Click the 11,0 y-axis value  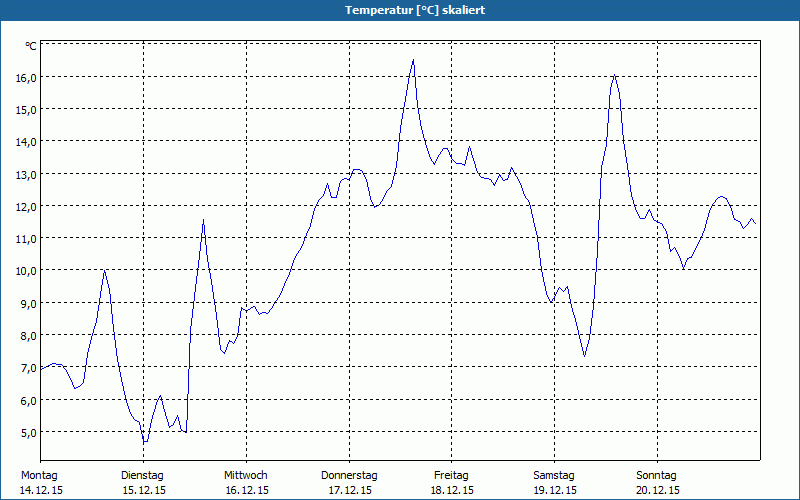pyautogui.click(x=27, y=239)
